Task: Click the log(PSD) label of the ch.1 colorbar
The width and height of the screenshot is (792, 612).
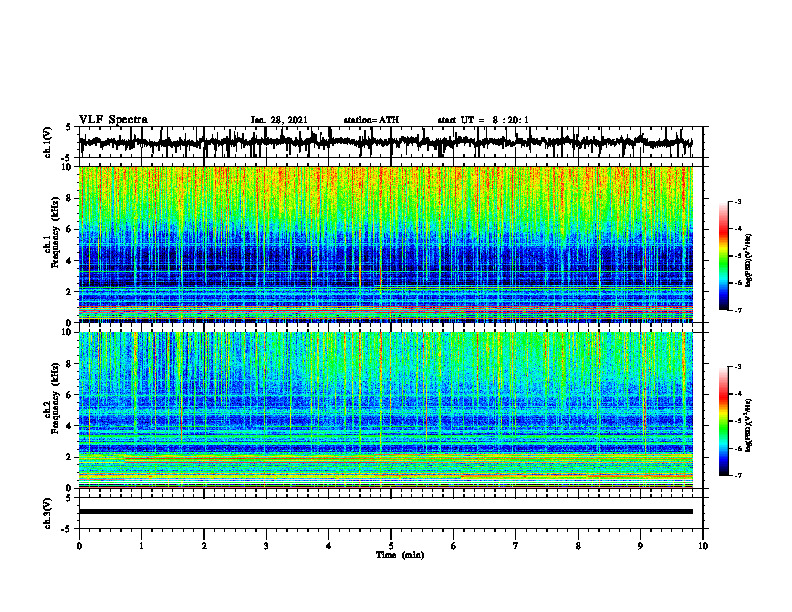Action: [x=749, y=260]
